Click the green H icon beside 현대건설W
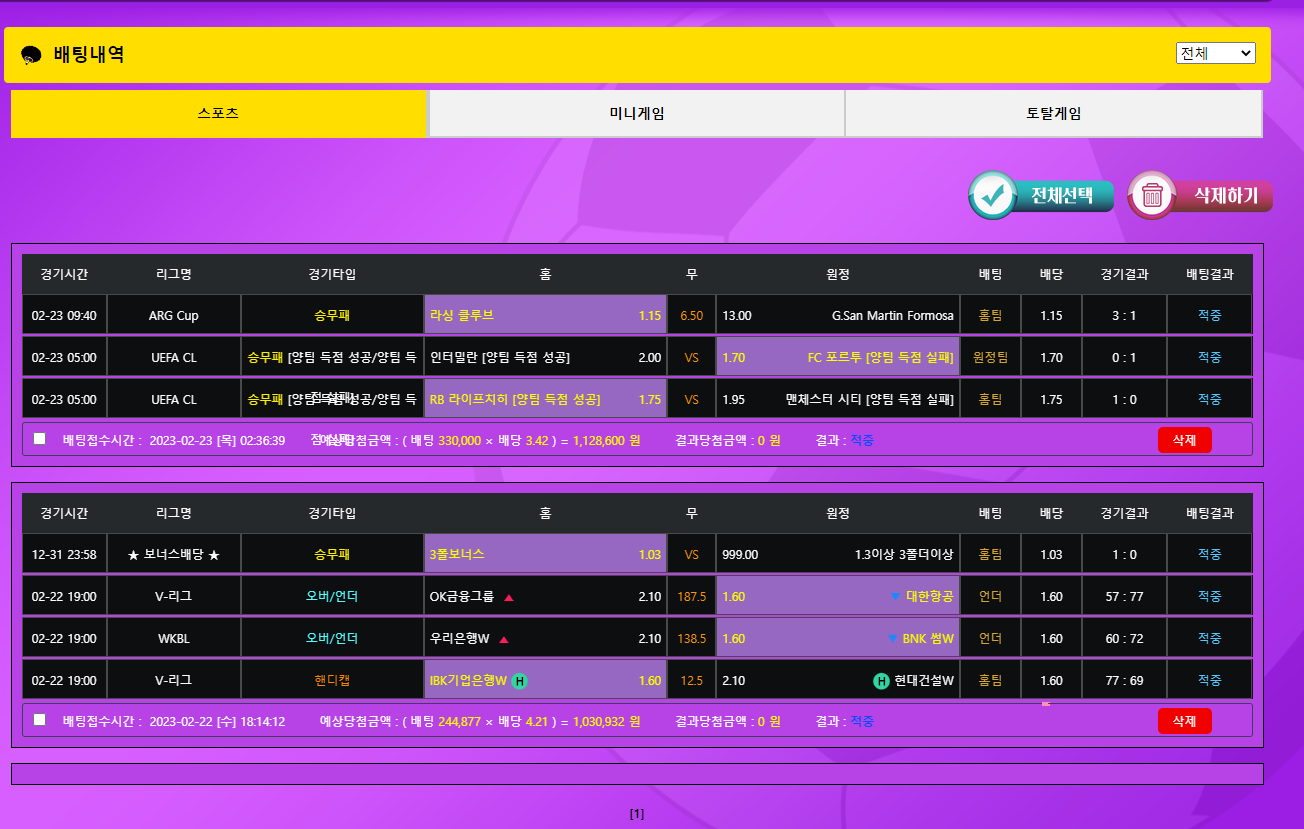Viewport: 1304px width, 829px height. (x=881, y=681)
